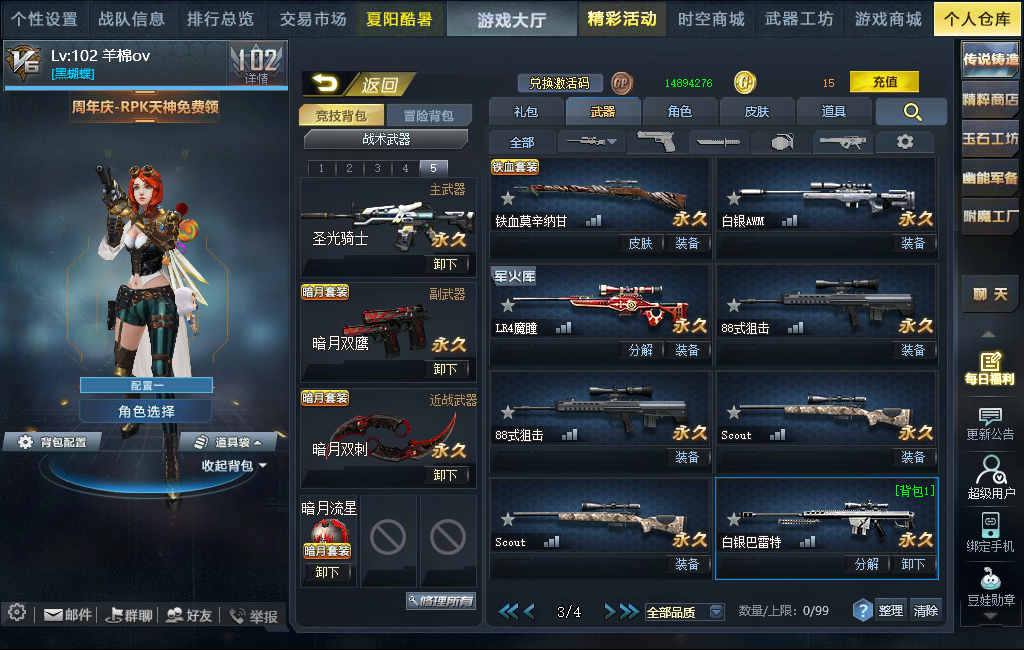
Task: Open the 冒险背包 tab
Action: [428, 116]
